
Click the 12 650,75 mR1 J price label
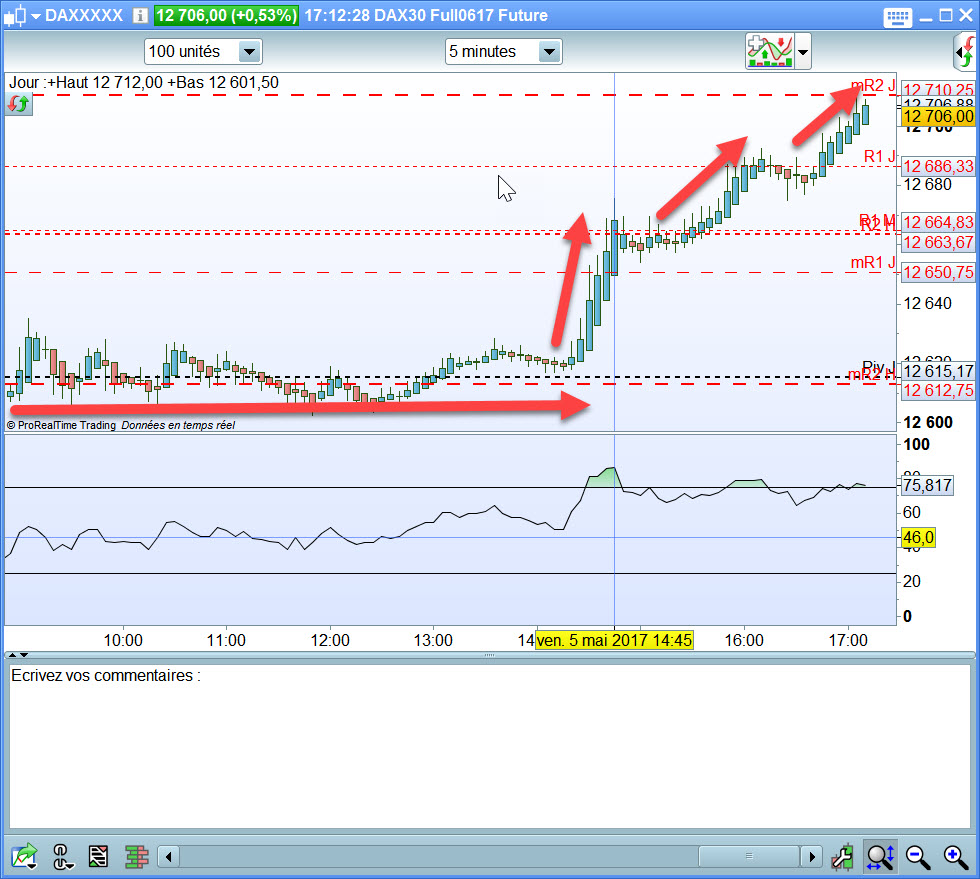pyautogui.click(x=938, y=273)
